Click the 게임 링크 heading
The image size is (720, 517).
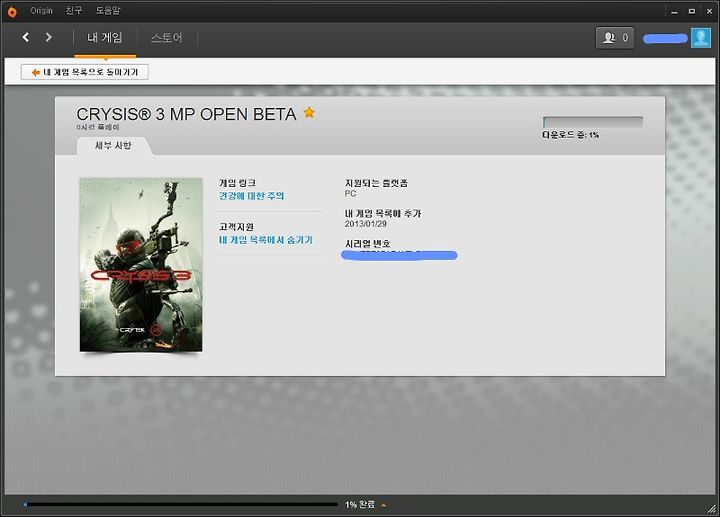(237, 183)
